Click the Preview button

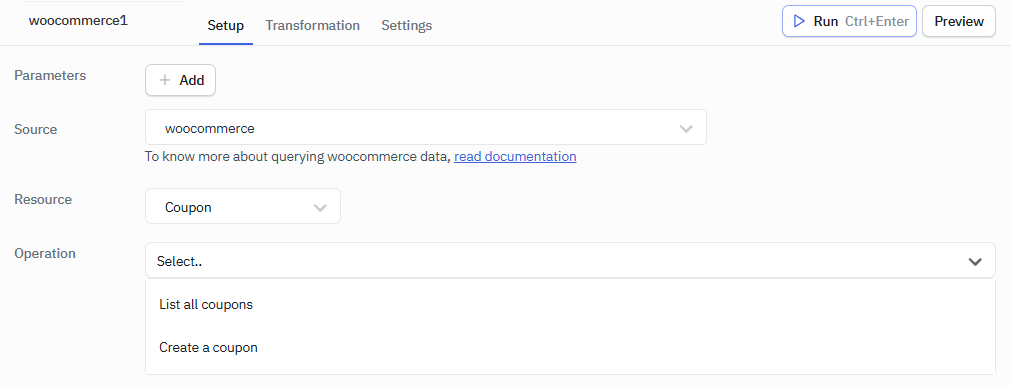pyautogui.click(x=959, y=21)
